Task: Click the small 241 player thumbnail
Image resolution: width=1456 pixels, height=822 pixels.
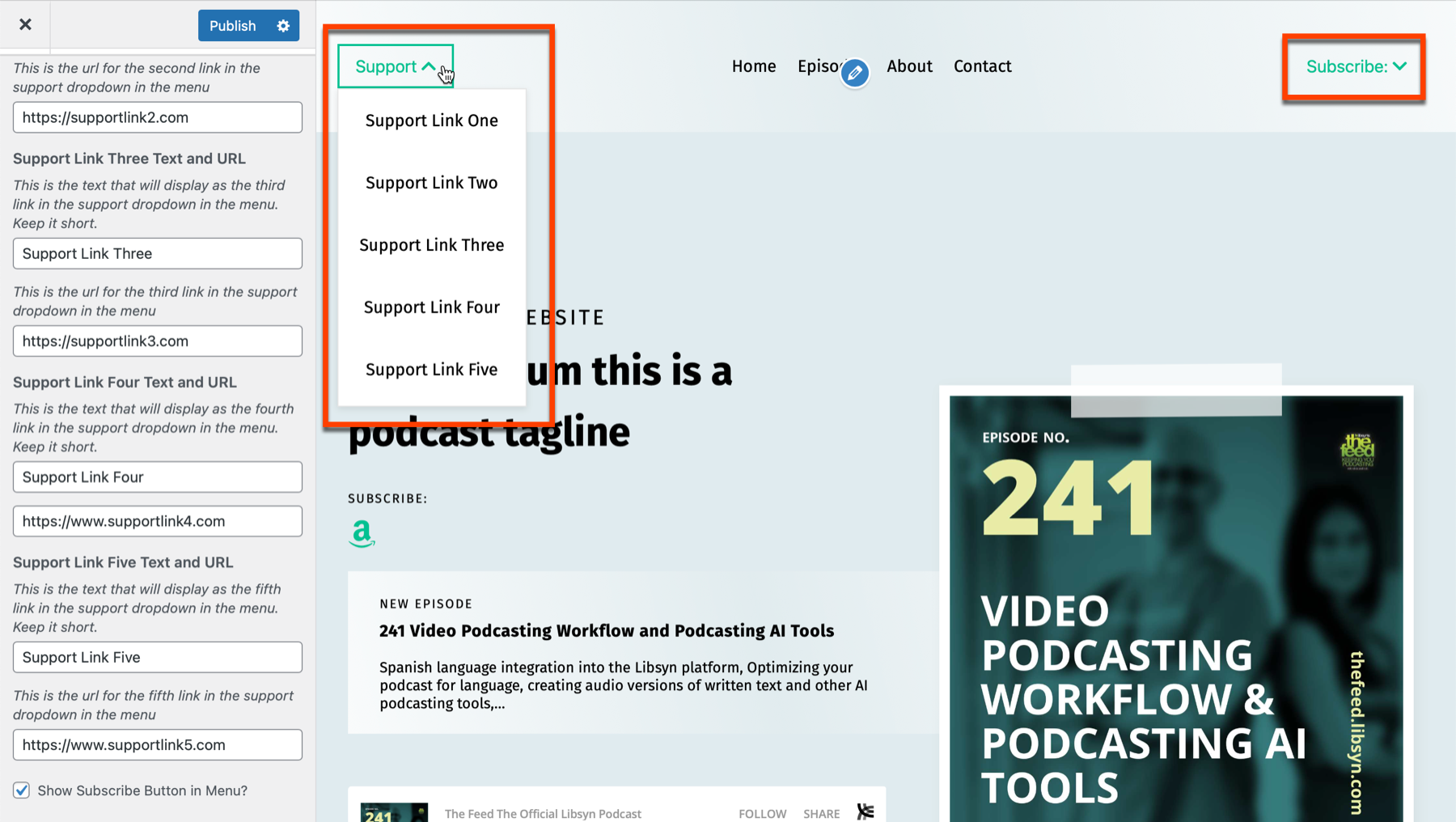Action: point(394,812)
